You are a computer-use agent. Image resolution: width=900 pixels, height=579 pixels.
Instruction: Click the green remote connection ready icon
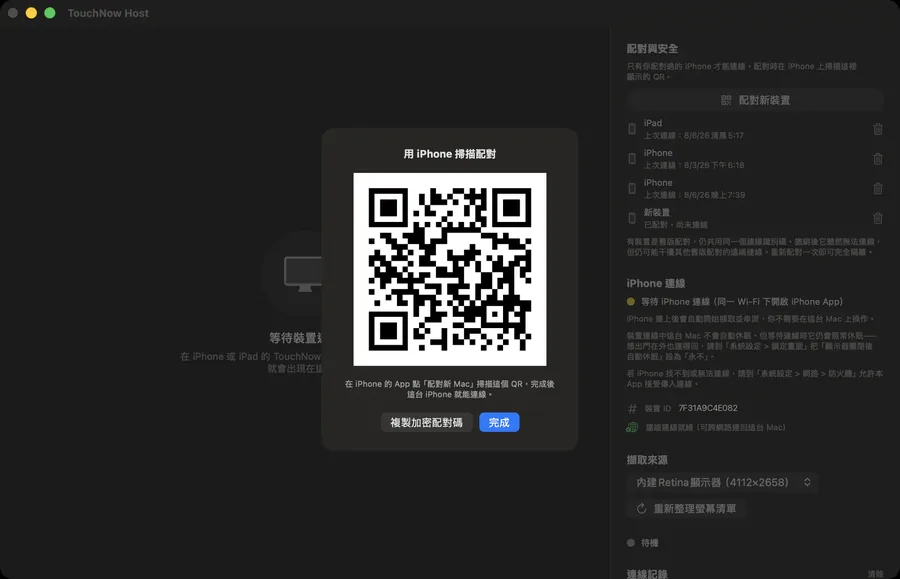[x=632, y=427]
